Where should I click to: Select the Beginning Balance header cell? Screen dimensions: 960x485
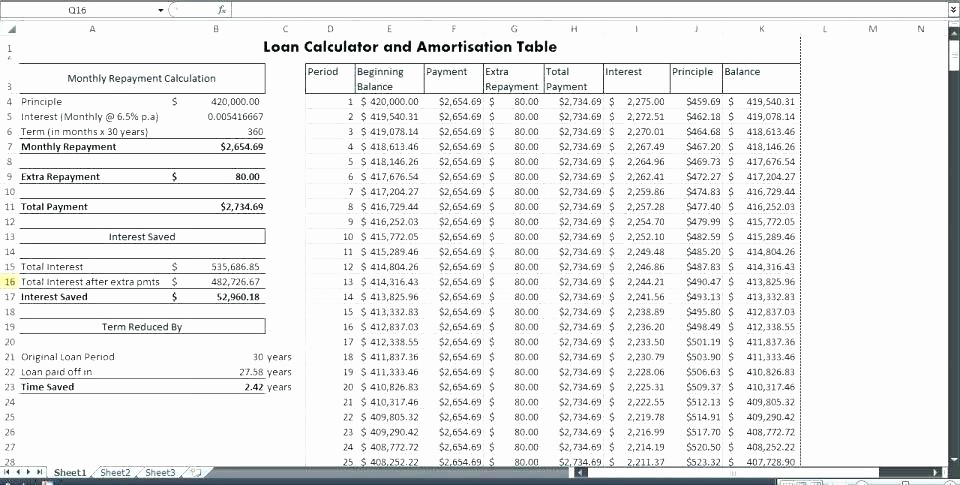pos(389,78)
